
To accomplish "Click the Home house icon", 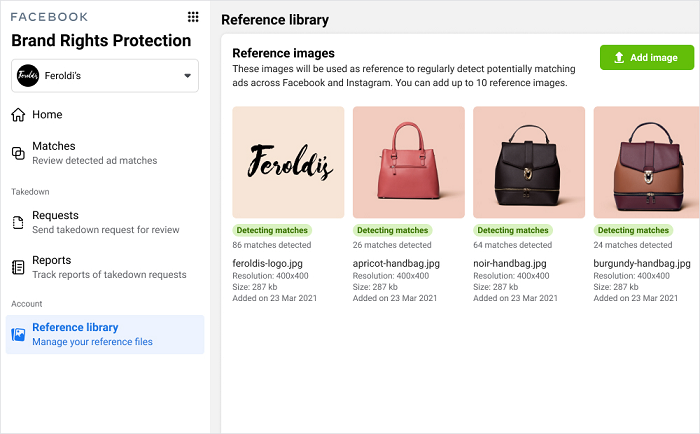I will [18, 115].
